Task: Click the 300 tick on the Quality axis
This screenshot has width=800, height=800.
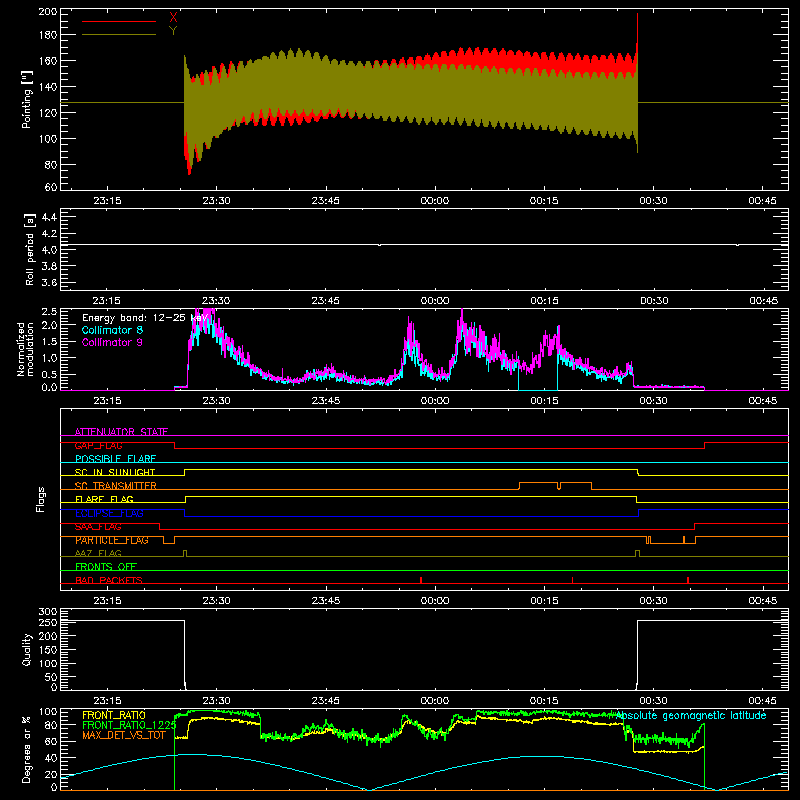Action: [48, 612]
